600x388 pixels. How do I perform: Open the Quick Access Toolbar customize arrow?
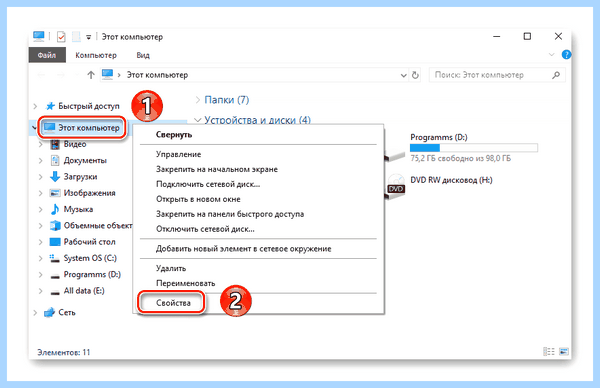tap(88, 37)
